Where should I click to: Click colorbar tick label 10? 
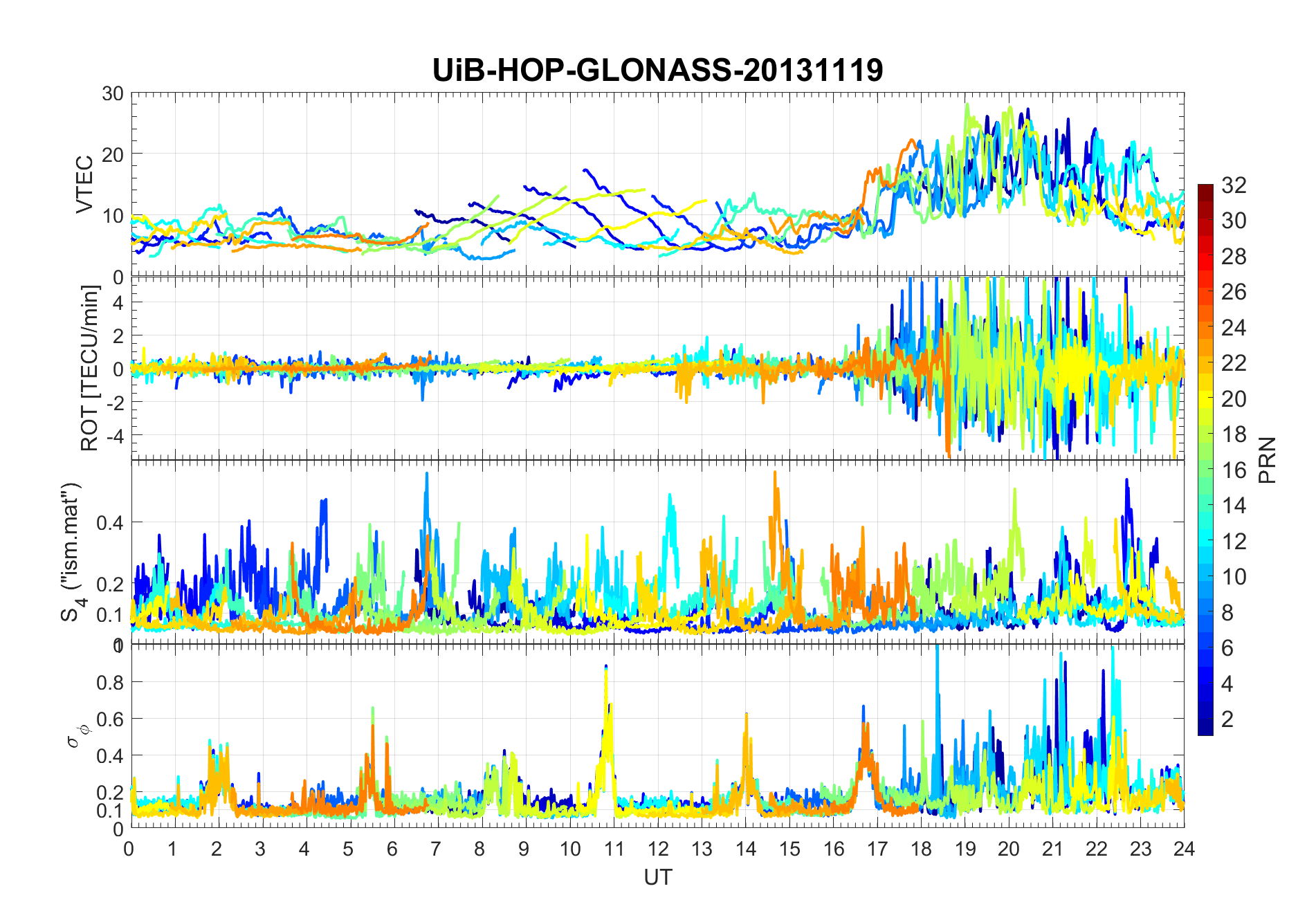click(x=1234, y=577)
